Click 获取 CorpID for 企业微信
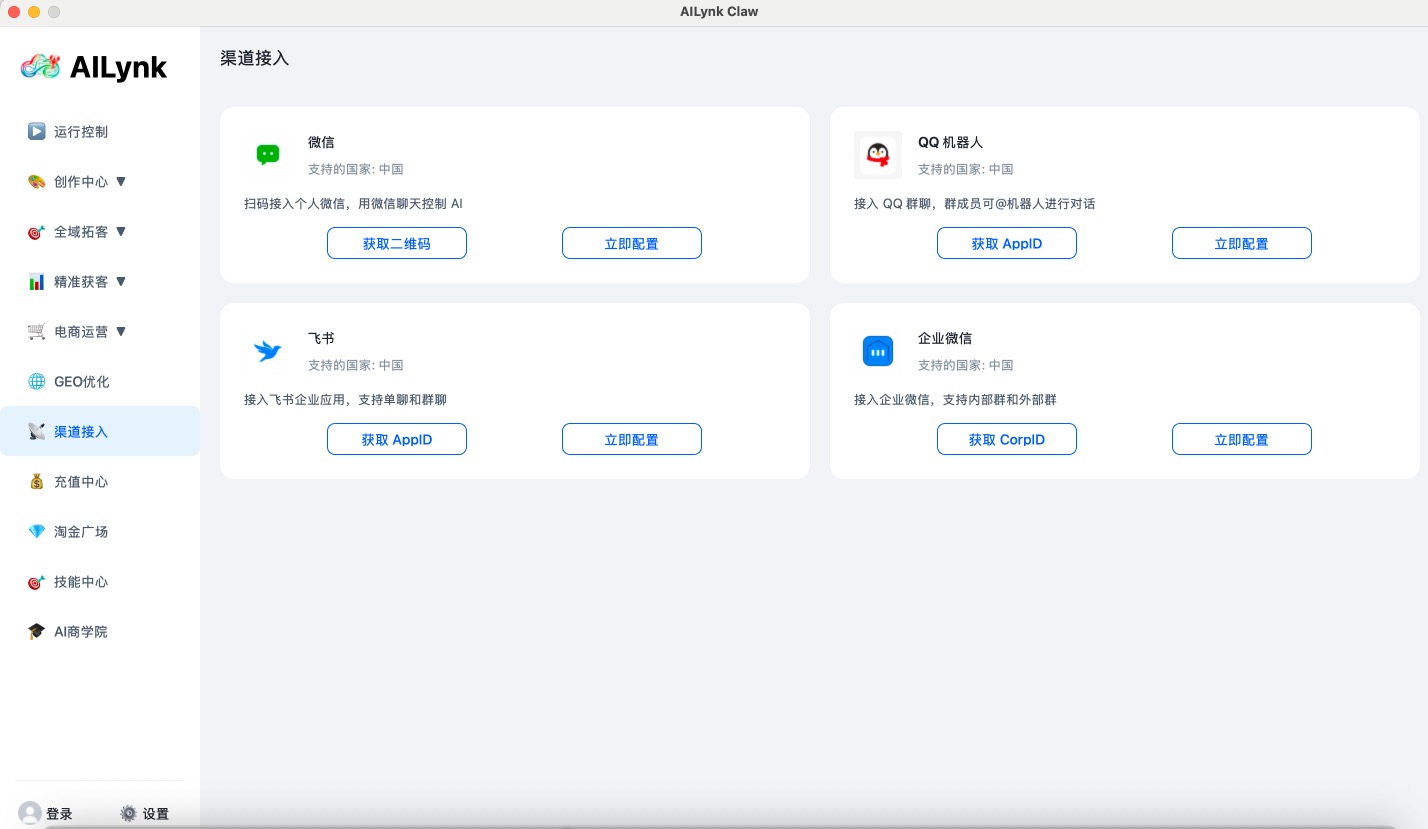Screen dimensions: 1428x829 click(1007, 439)
